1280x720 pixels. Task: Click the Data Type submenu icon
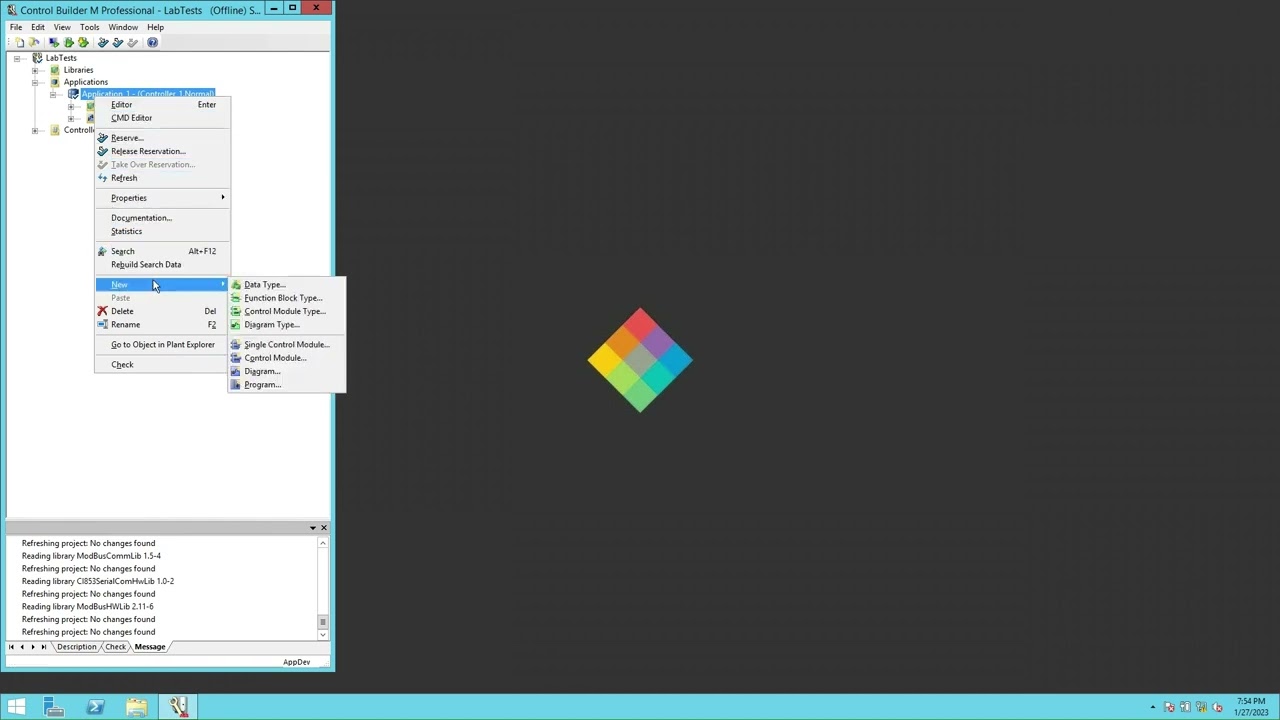pos(236,285)
